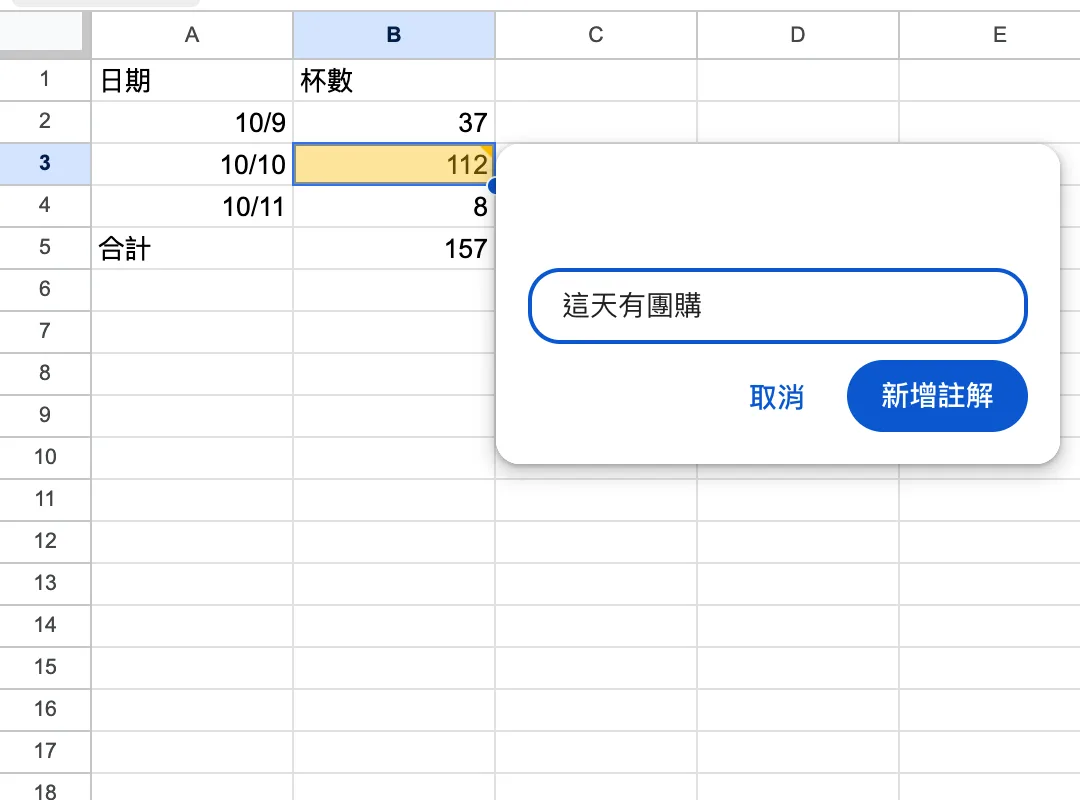Click the fill handle of cell B3
The image size is (1080, 800).
coord(493,185)
